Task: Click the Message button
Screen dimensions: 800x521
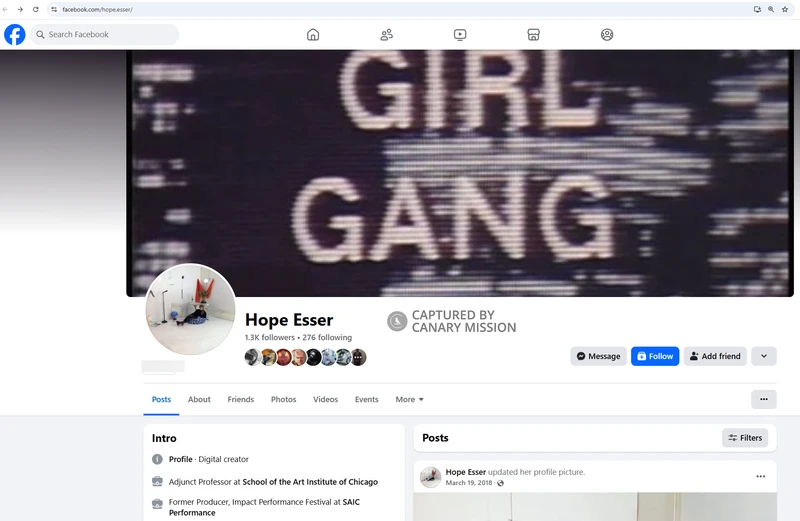Action: (598, 356)
